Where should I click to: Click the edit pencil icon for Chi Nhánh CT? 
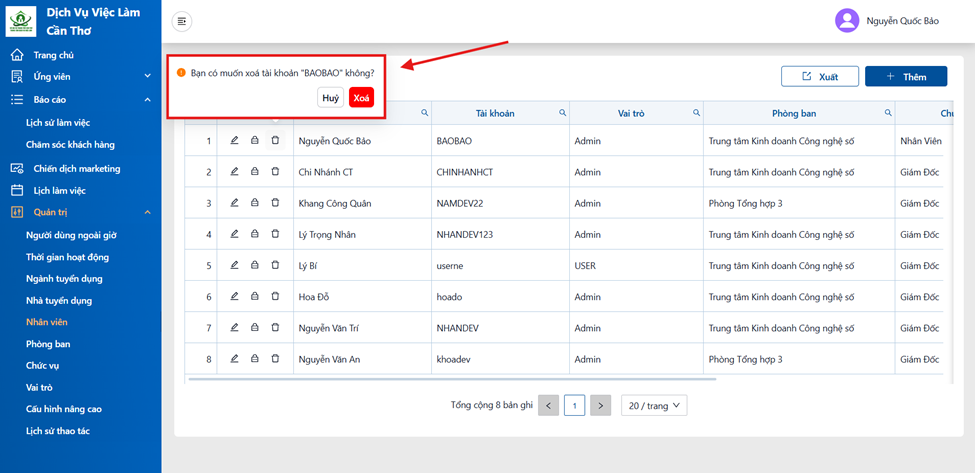point(234,172)
